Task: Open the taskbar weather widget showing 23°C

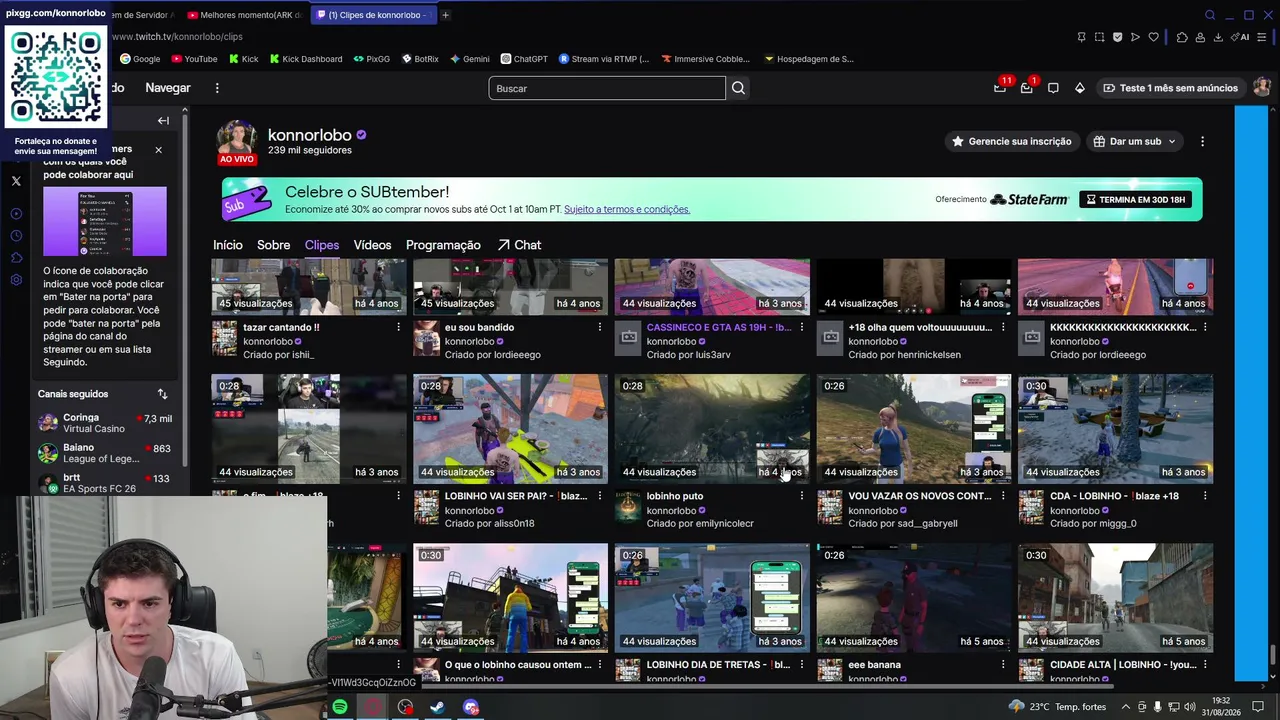Action: coord(1056,707)
